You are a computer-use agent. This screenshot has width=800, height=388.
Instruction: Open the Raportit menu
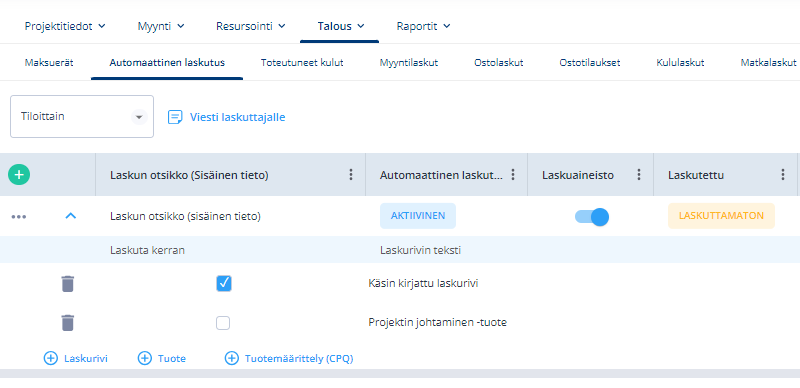pos(423,26)
